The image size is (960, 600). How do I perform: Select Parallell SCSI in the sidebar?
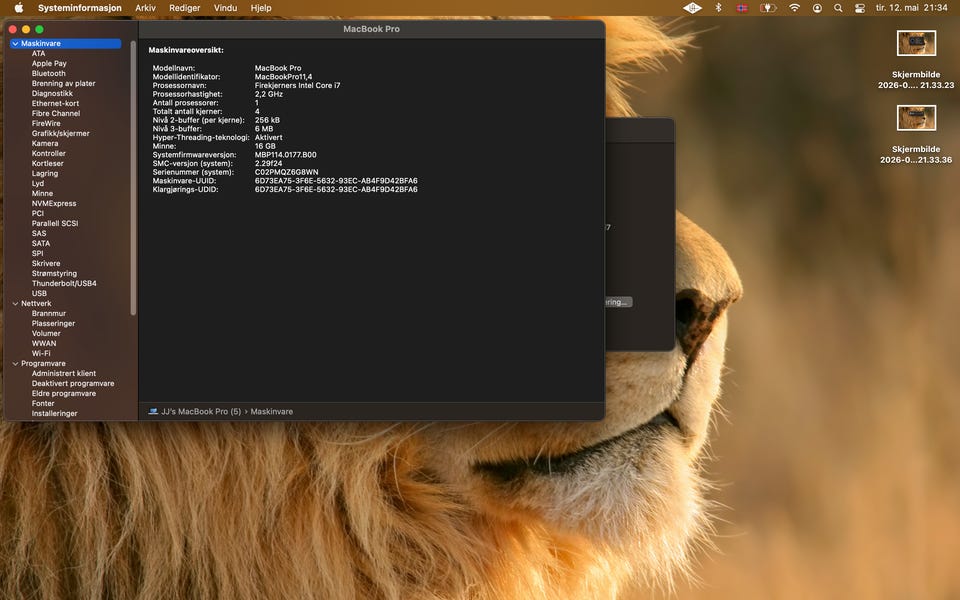55,223
